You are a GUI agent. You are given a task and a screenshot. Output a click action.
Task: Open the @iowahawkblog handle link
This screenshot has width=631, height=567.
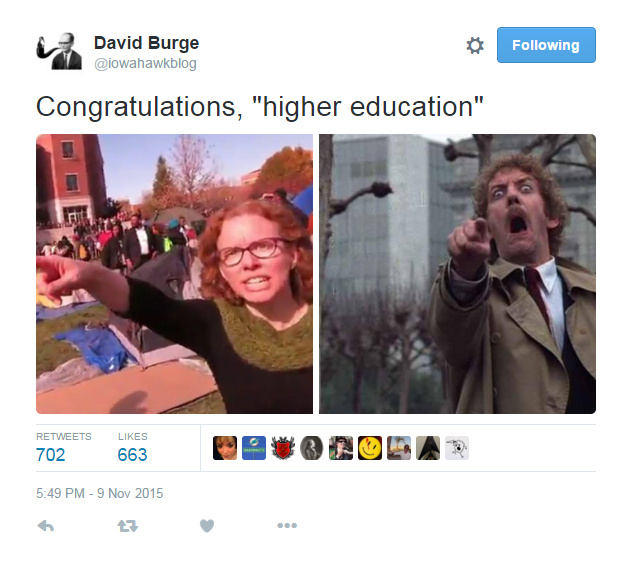click(145, 64)
